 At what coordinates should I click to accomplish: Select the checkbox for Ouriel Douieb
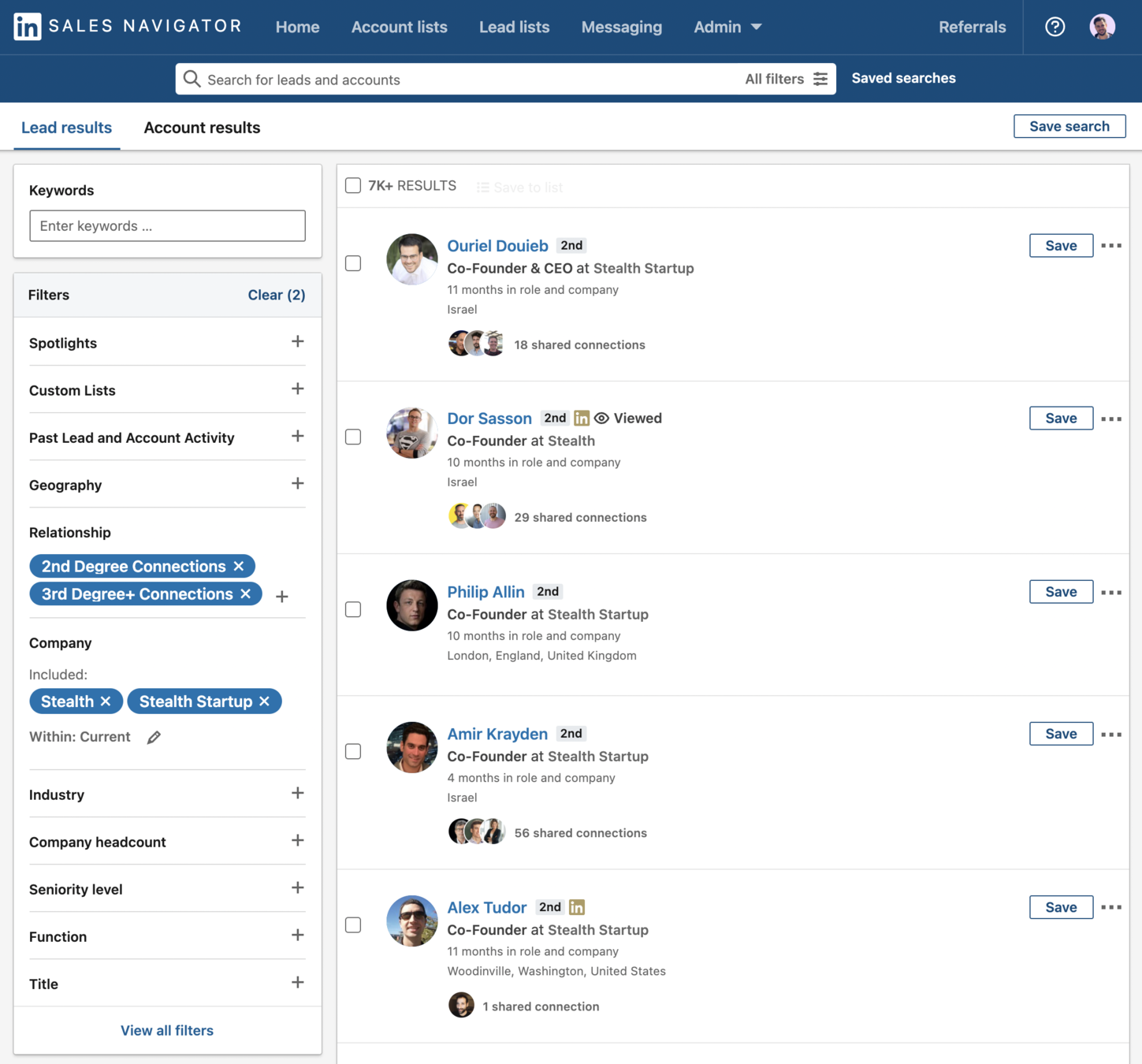[x=353, y=263]
